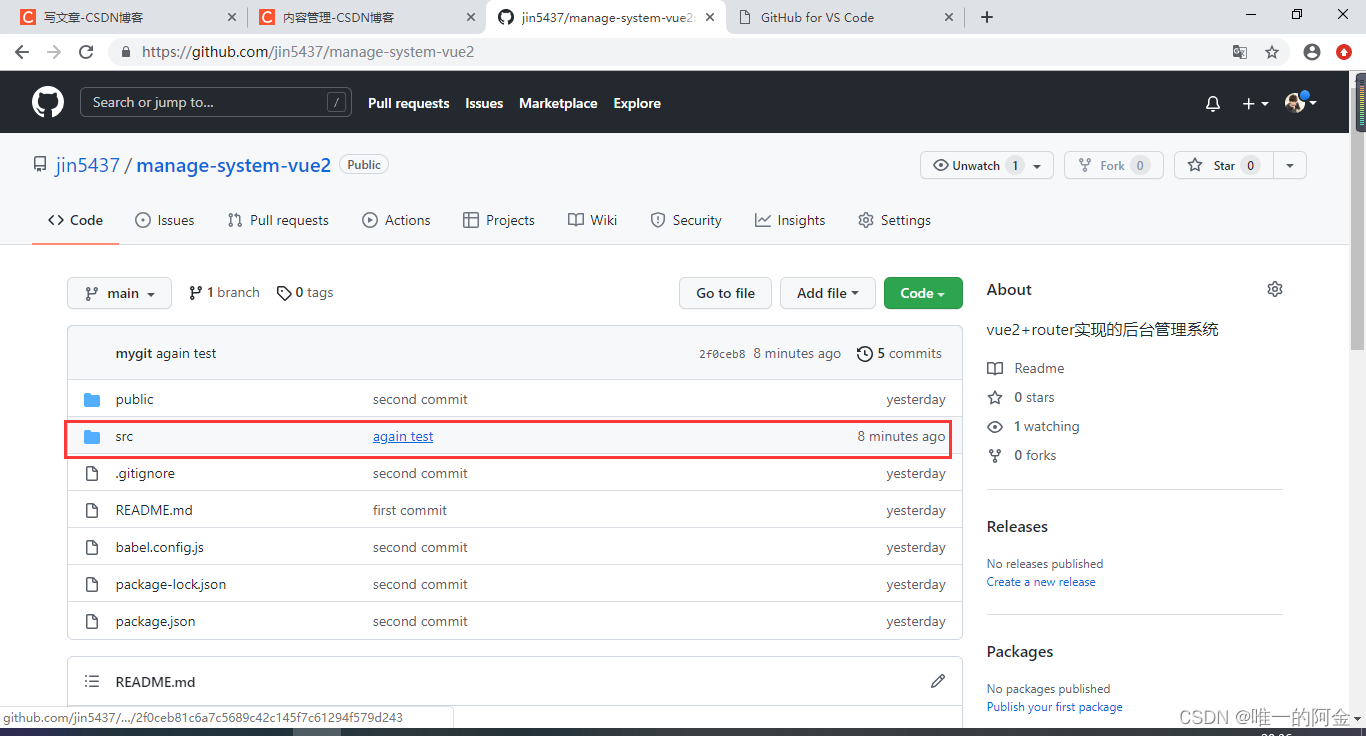
Task: Open a new browser tab
Action: (x=987, y=17)
